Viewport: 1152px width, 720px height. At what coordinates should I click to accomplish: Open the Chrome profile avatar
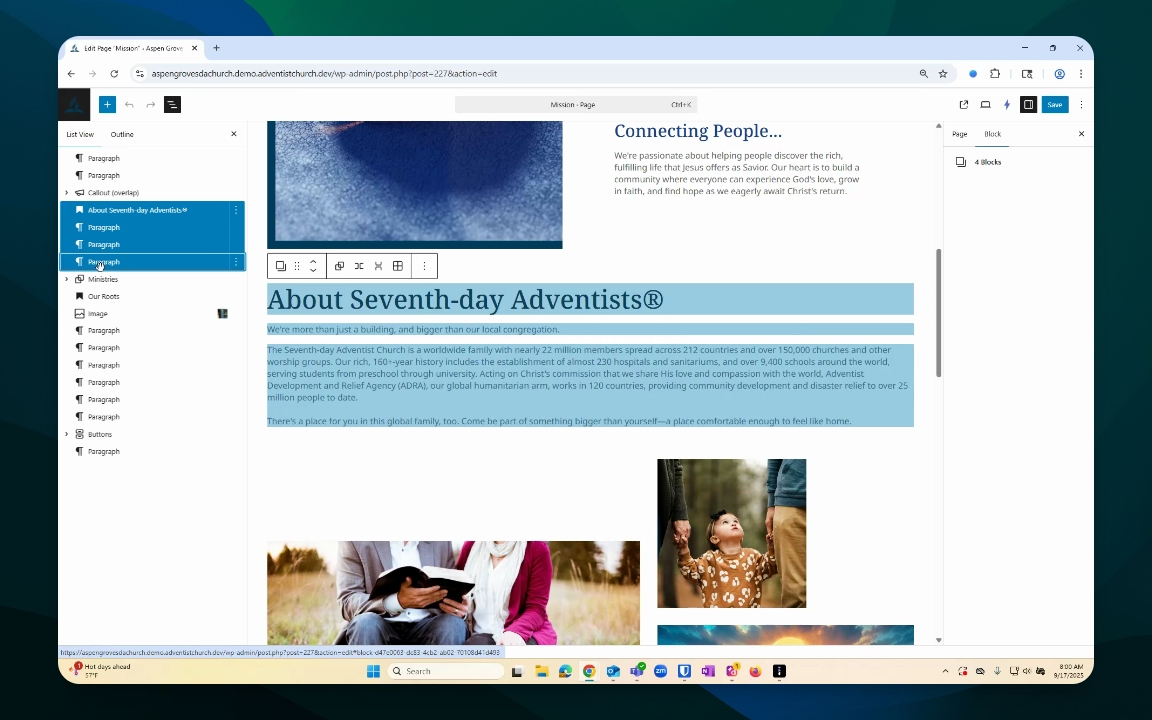point(1059,73)
